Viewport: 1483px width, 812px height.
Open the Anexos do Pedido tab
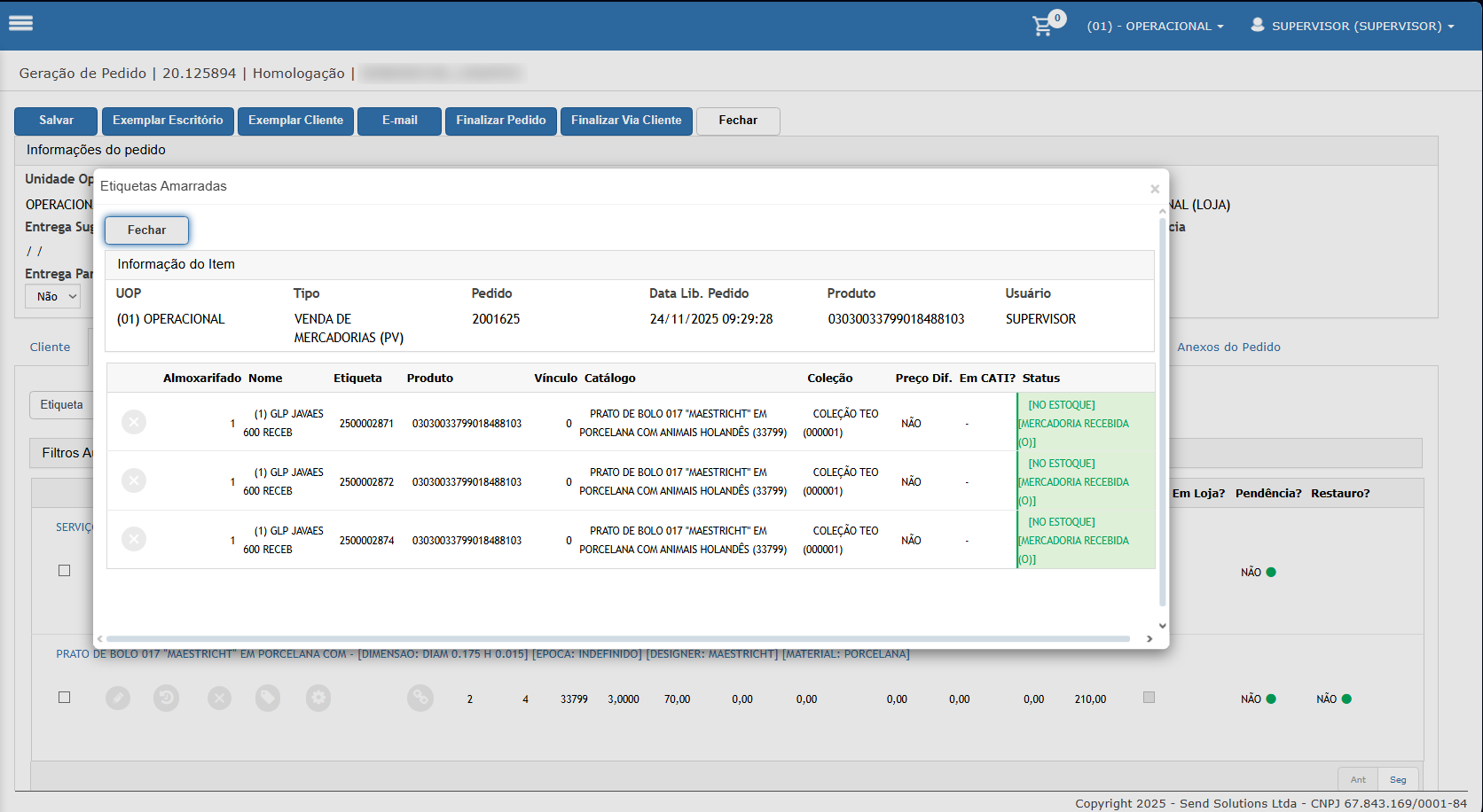(1228, 347)
